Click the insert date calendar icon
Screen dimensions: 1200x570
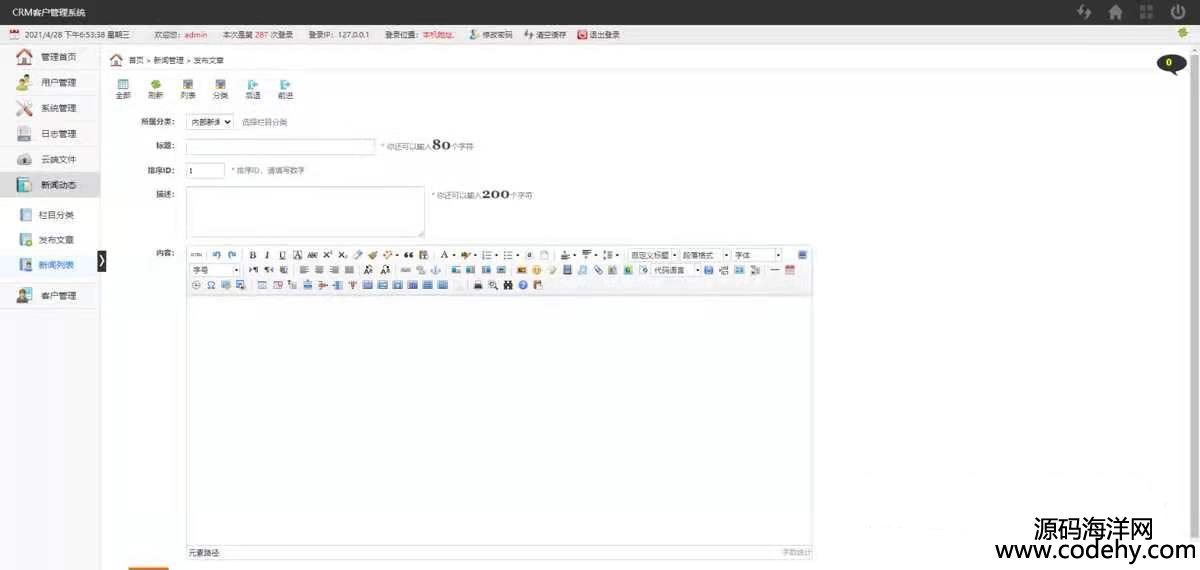point(790,270)
